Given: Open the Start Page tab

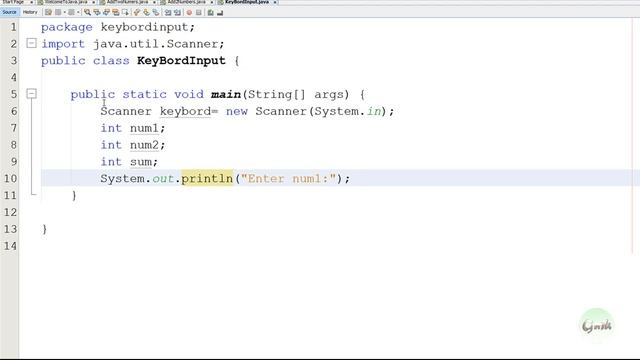Looking at the screenshot, I should (13, 2).
